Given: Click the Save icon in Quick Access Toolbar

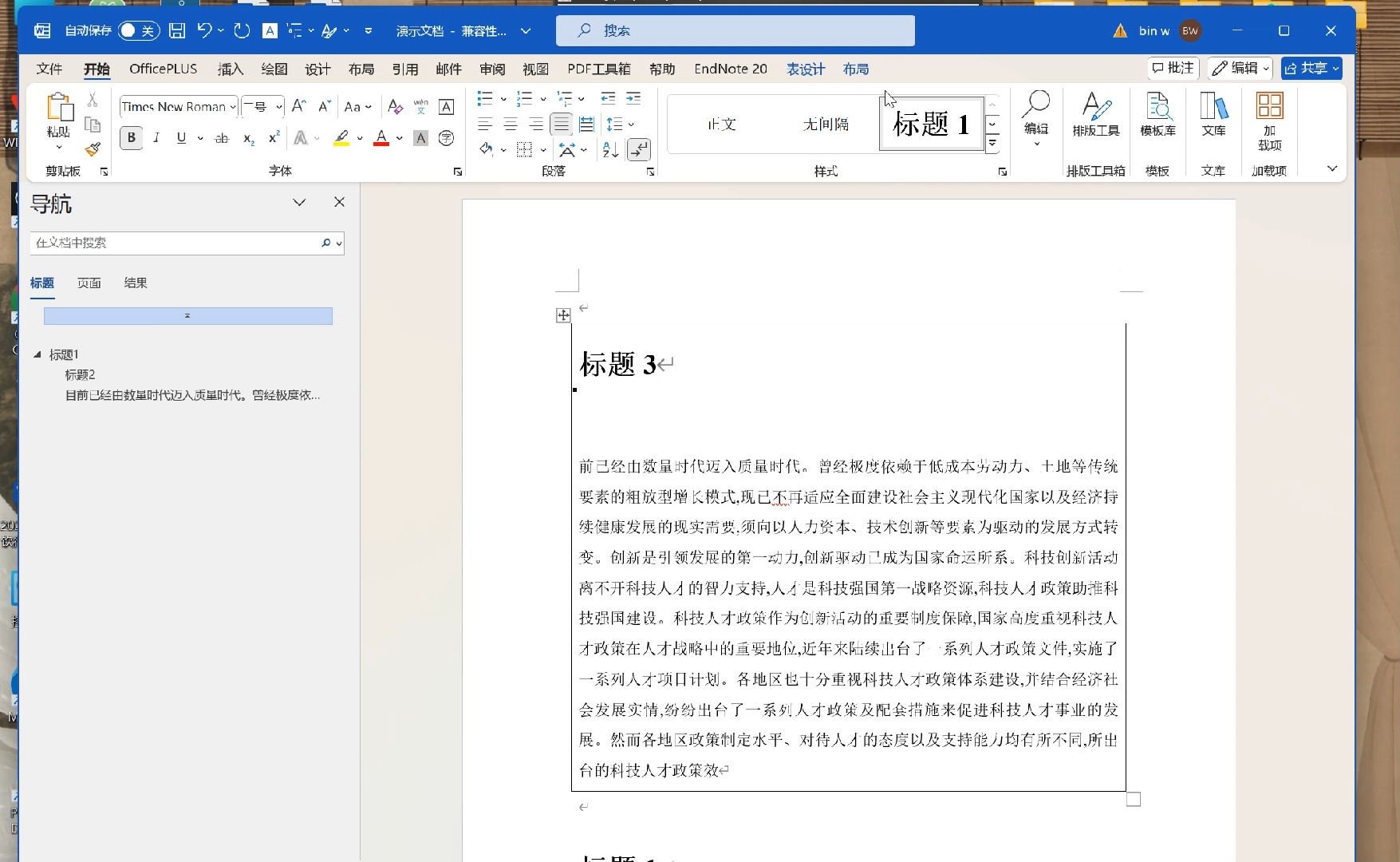Looking at the screenshot, I should point(176,30).
